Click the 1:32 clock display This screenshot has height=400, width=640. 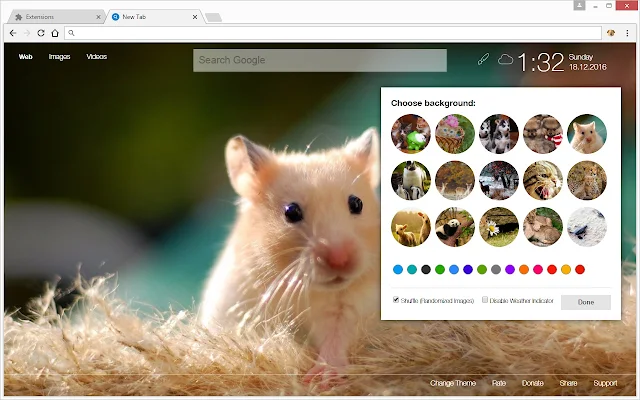(541, 62)
